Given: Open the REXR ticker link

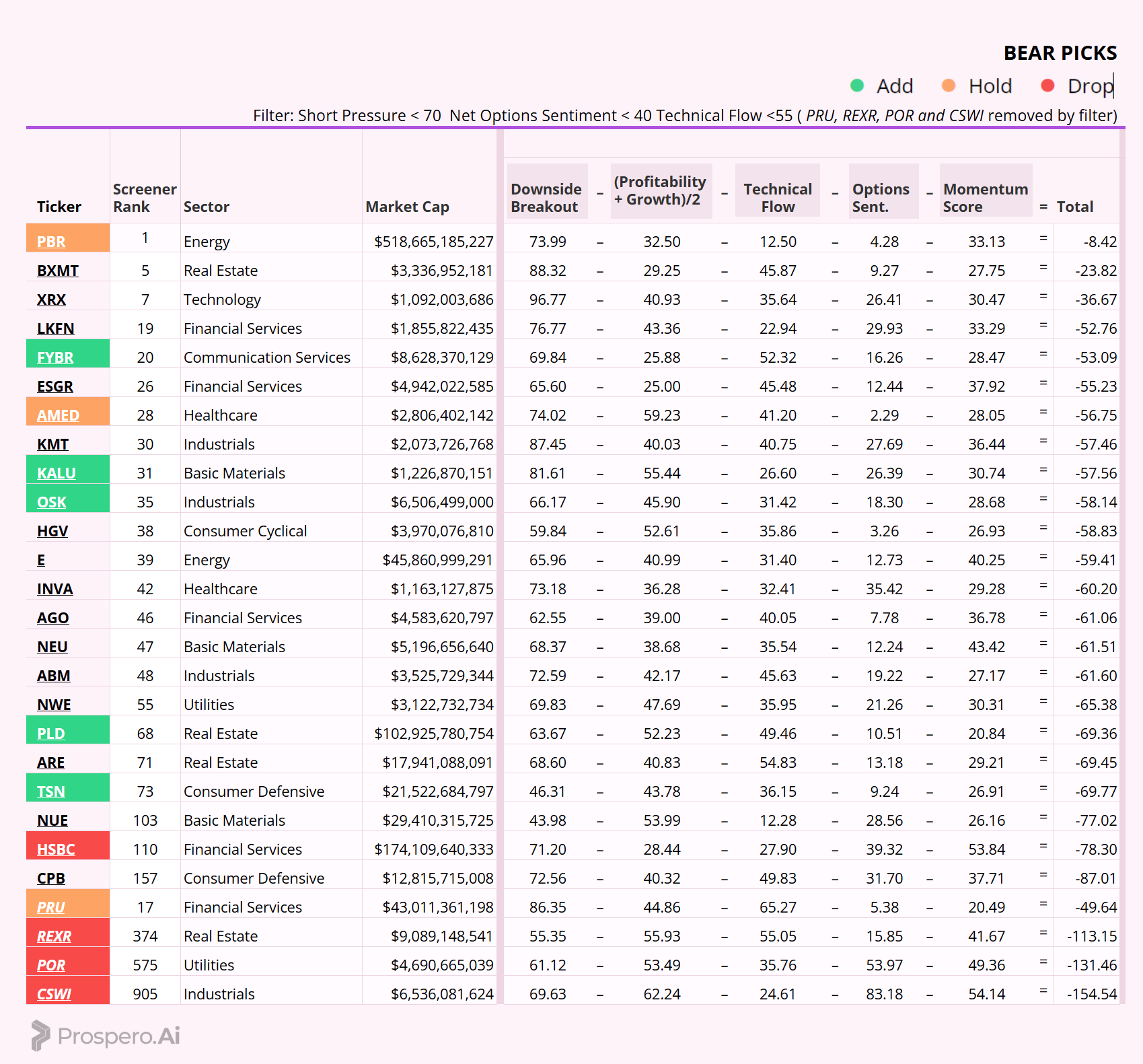Looking at the screenshot, I should point(54,936).
